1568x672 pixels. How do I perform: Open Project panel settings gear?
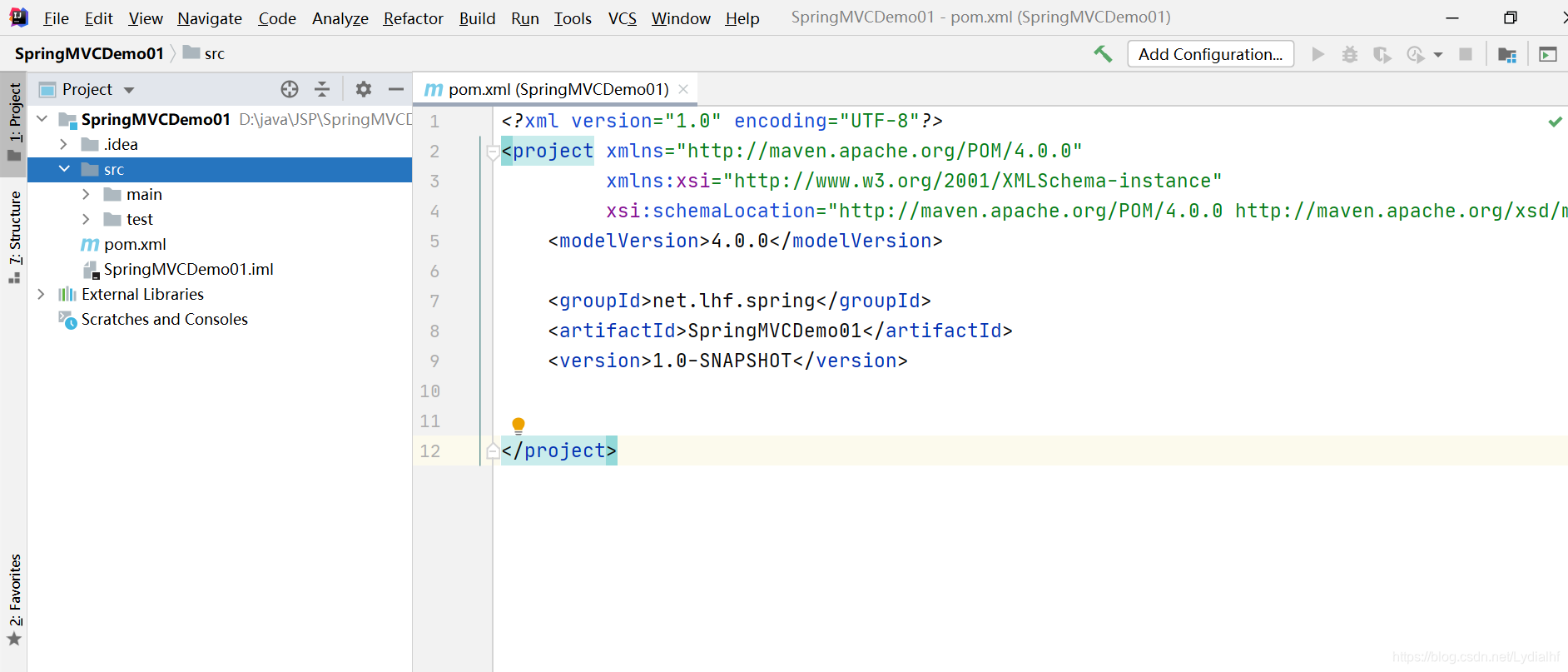click(x=364, y=89)
